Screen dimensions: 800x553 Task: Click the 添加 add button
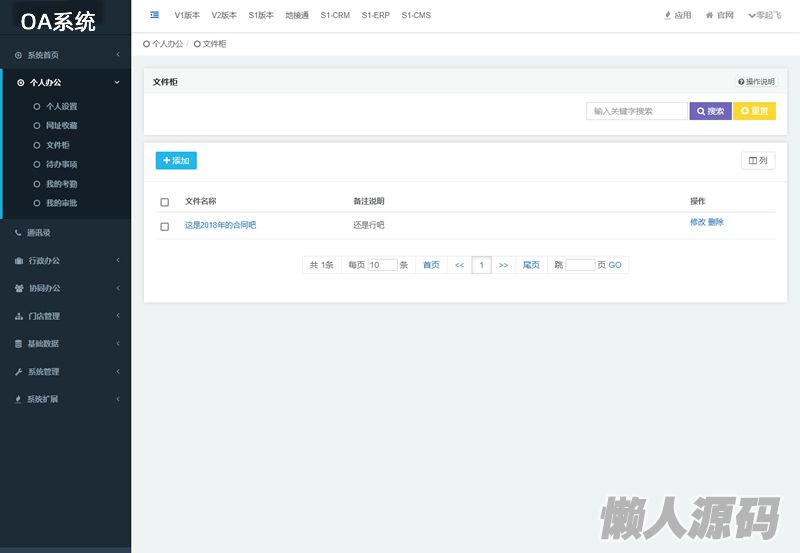pos(176,160)
